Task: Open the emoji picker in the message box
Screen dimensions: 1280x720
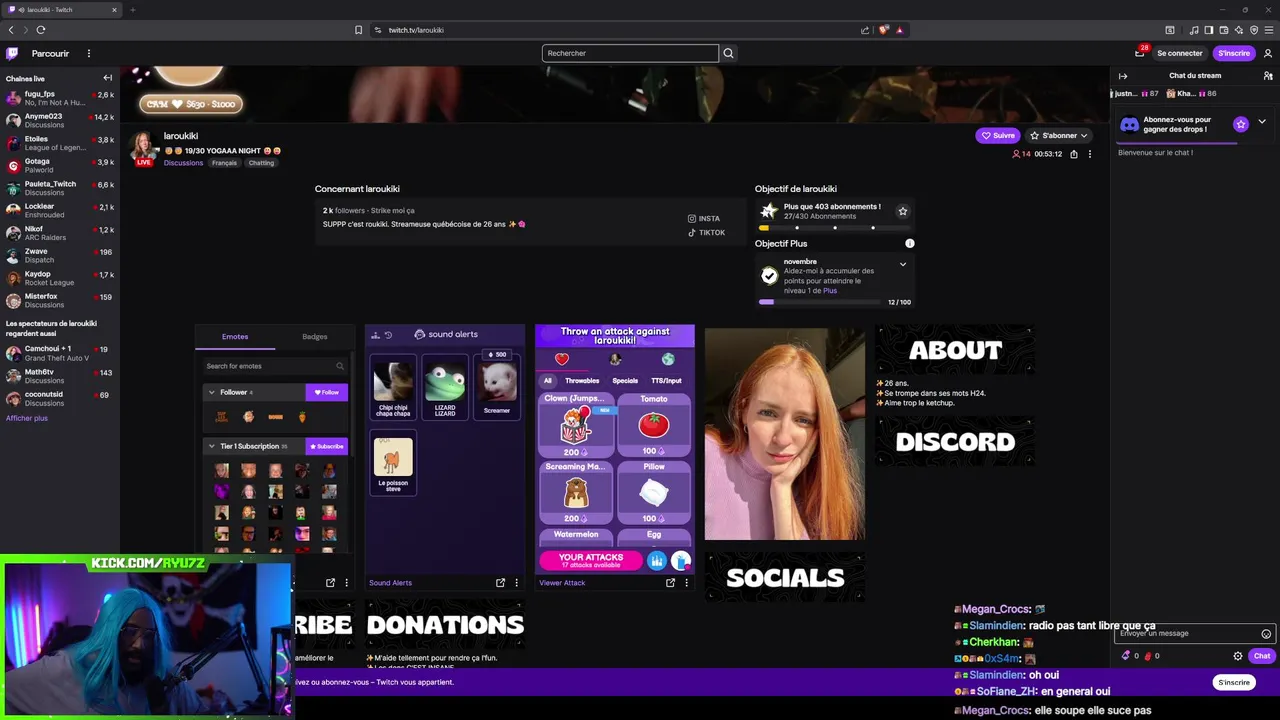Action: coord(1266,633)
